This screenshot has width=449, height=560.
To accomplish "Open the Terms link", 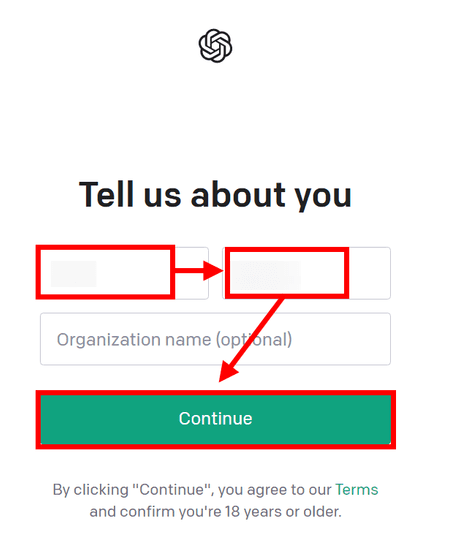I will [356, 490].
